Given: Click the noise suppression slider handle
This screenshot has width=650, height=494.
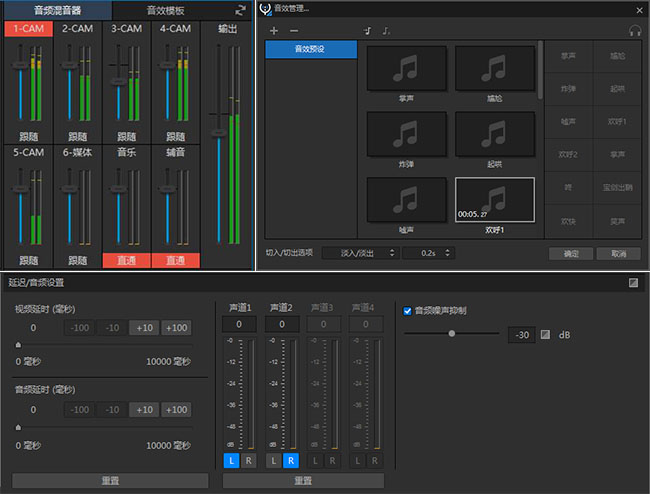Looking at the screenshot, I should [452, 333].
